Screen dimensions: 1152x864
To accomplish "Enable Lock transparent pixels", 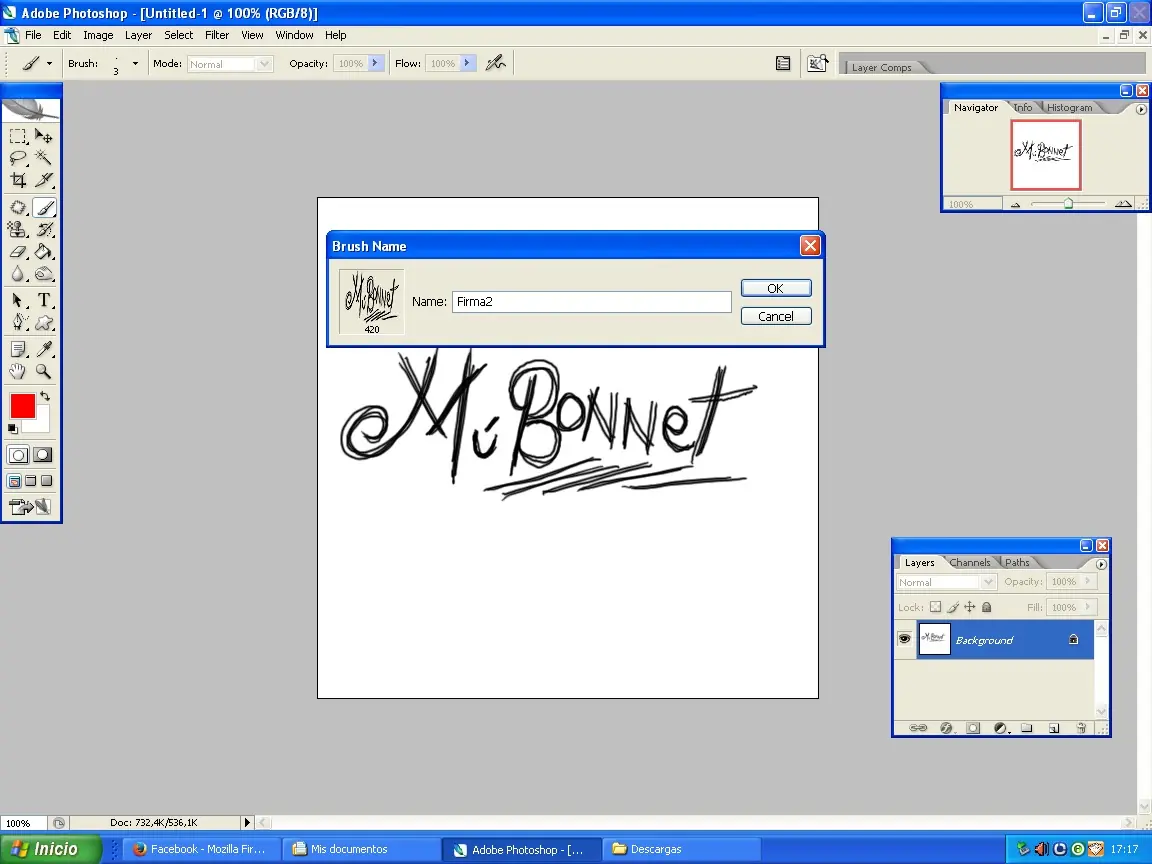I will (936, 606).
